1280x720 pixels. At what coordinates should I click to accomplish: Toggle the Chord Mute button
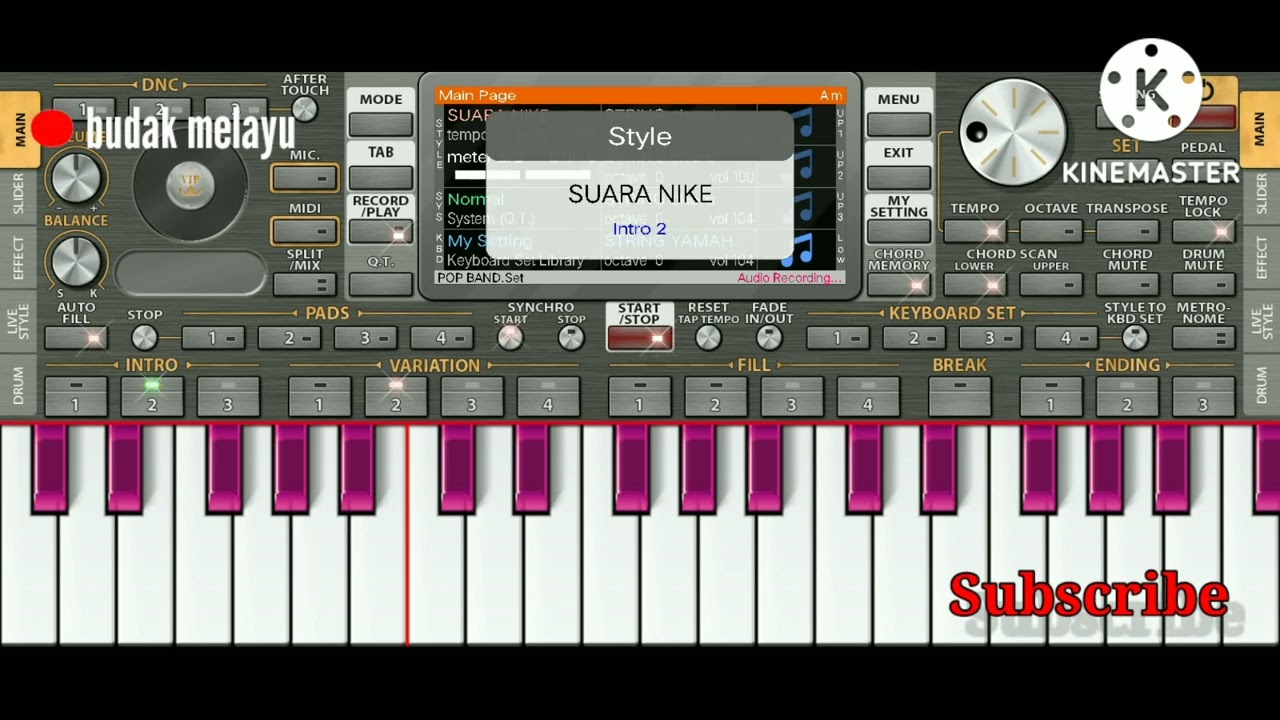tap(1127, 284)
